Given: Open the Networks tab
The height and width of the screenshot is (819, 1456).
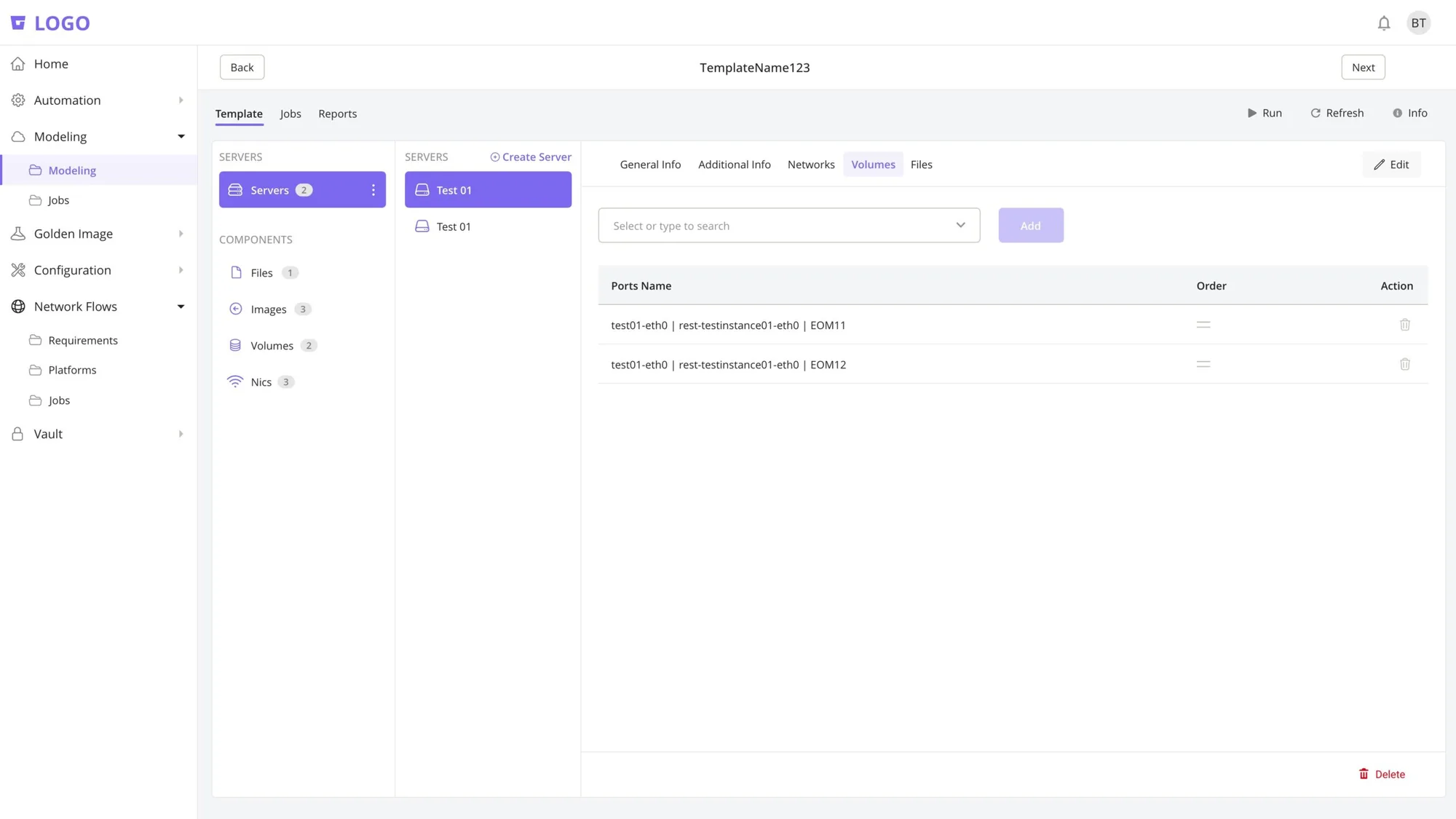Looking at the screenshot, I should click(811, 165).
